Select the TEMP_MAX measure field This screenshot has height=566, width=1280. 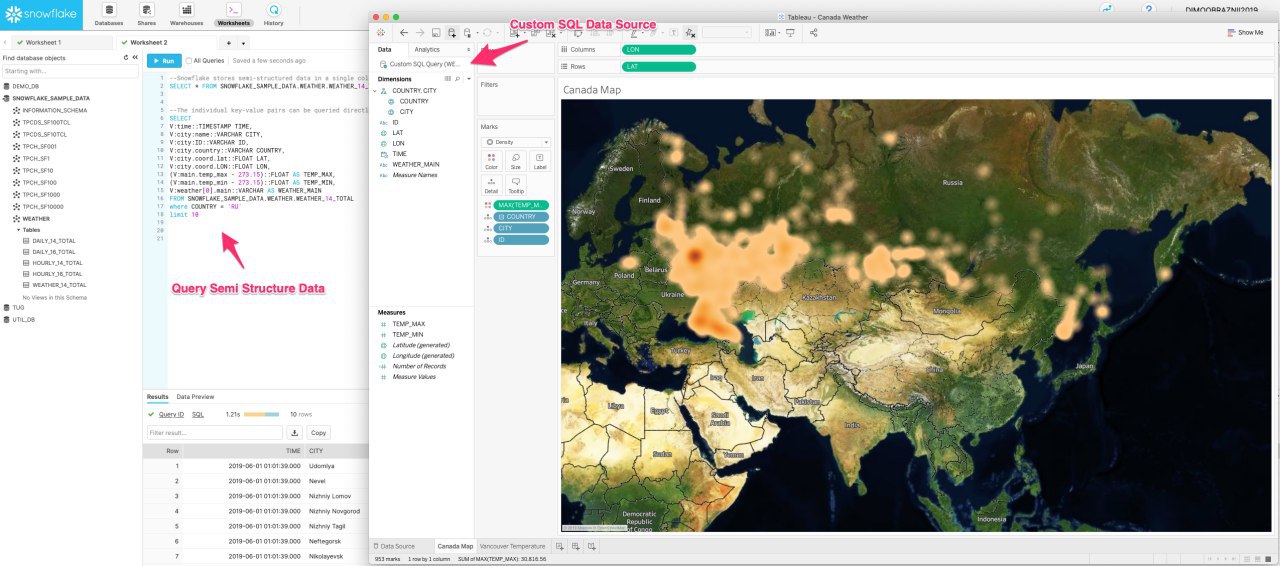[408, 324]
